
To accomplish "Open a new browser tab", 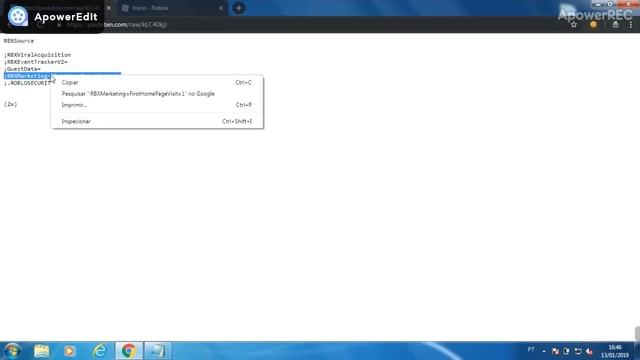I will (239, 8).
